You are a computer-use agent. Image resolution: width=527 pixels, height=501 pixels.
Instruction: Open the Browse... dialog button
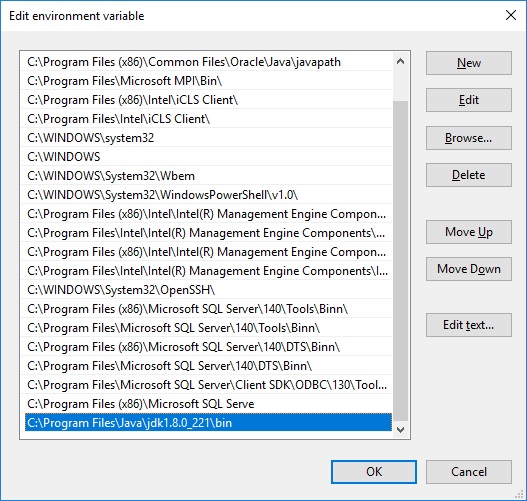pos(469,138)
